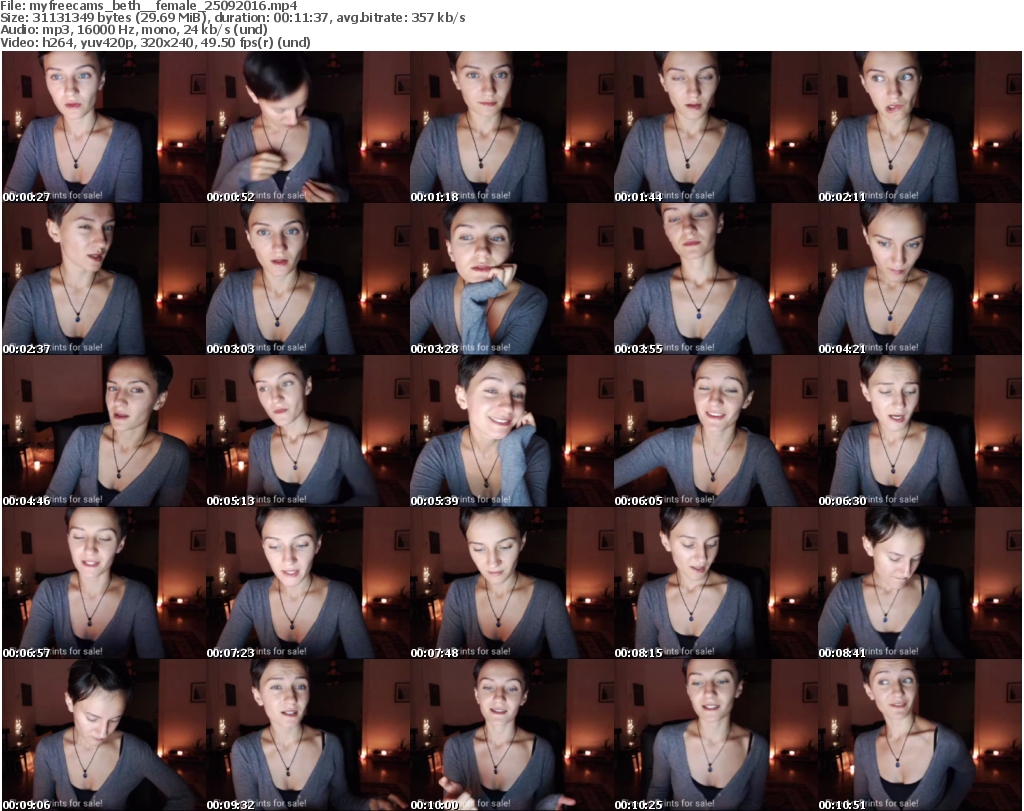Select the thumbnail at 00:06:05
The height and width of the screenshot is (811, 1024).
click(x=716, y=431)
